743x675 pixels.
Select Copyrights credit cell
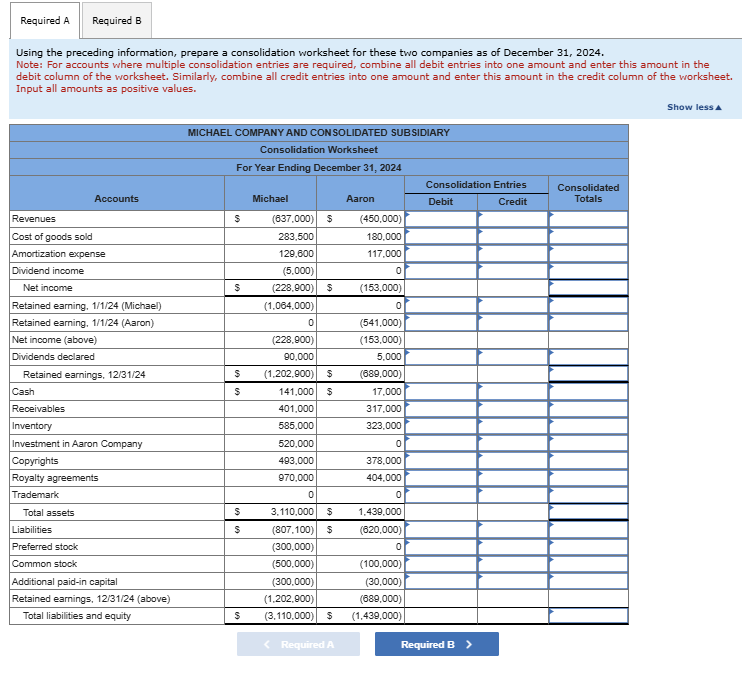tap(513, 460)
